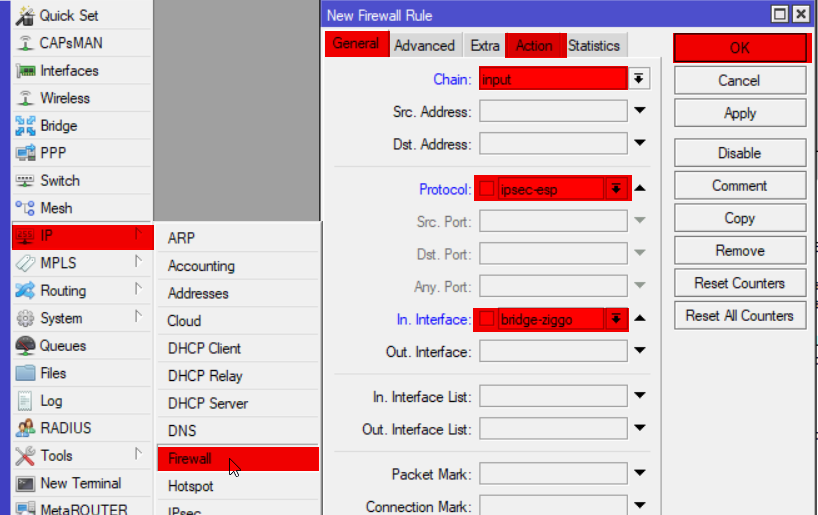818x515 pixels.
Task: Click the Log icon in sidebar
Action: point(25,401)
